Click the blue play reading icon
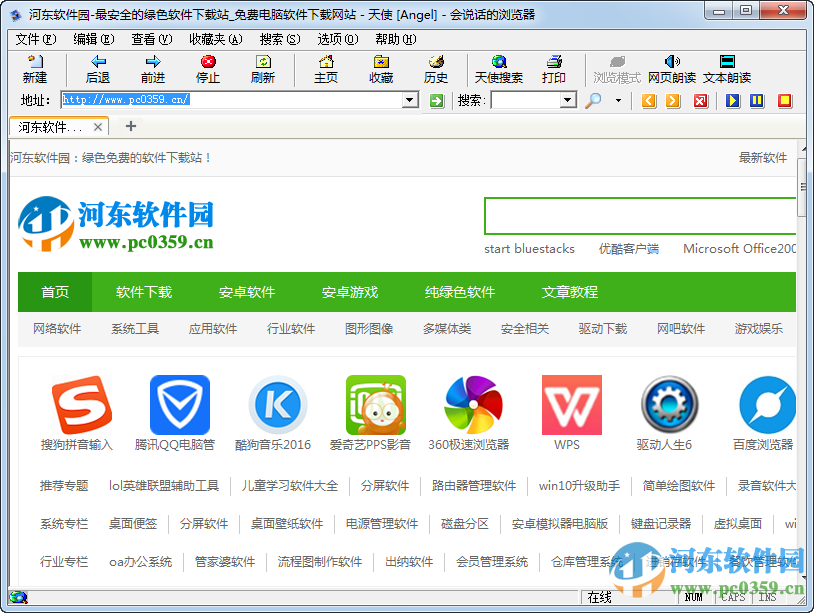The image size is (814, 613). coord(732,100)
